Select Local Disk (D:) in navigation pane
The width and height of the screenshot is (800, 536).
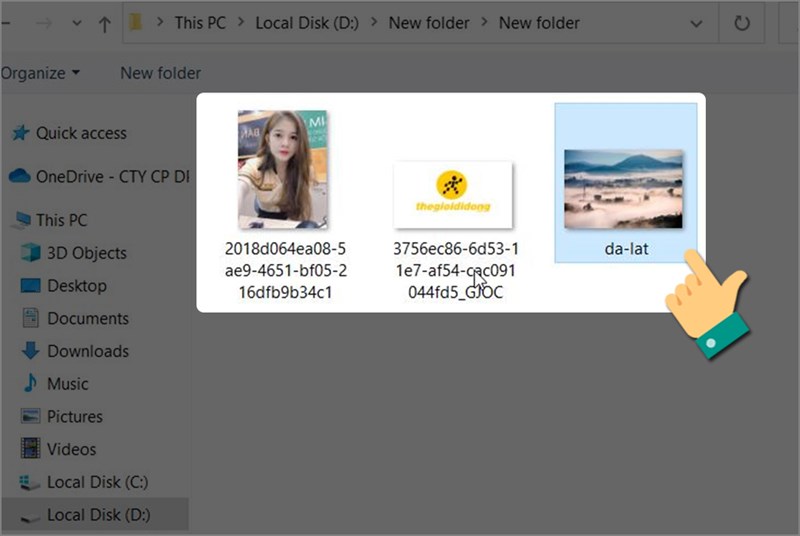[x=98, y=515]
